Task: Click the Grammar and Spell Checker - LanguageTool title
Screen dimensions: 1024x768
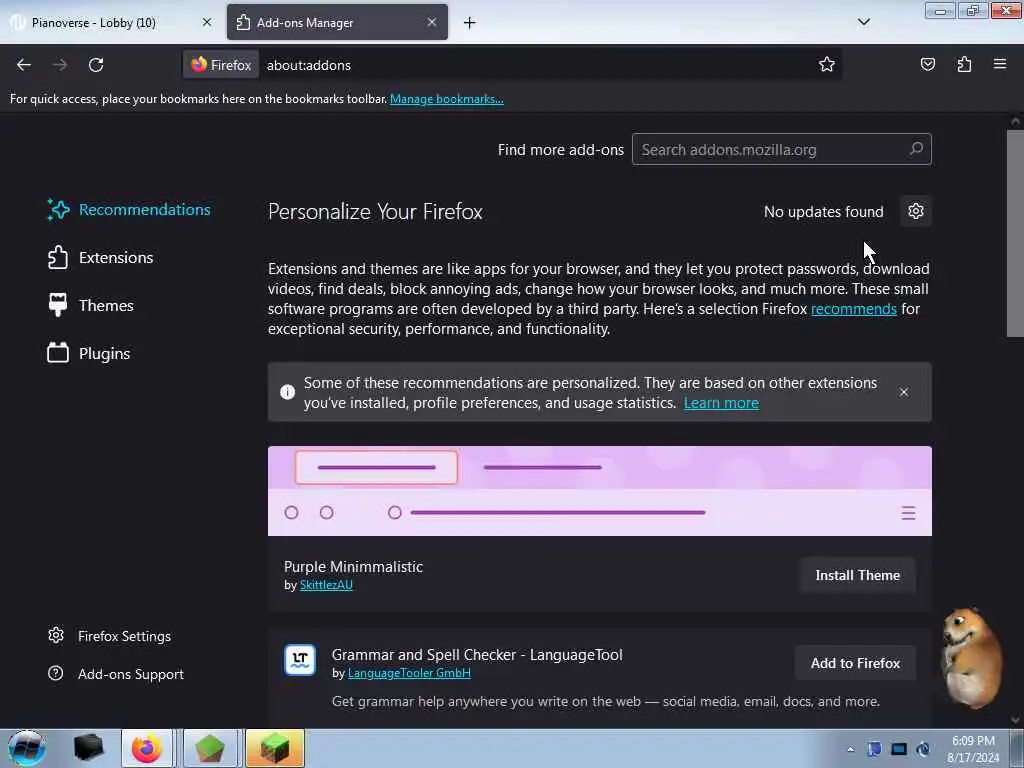Action: point(477,655)
